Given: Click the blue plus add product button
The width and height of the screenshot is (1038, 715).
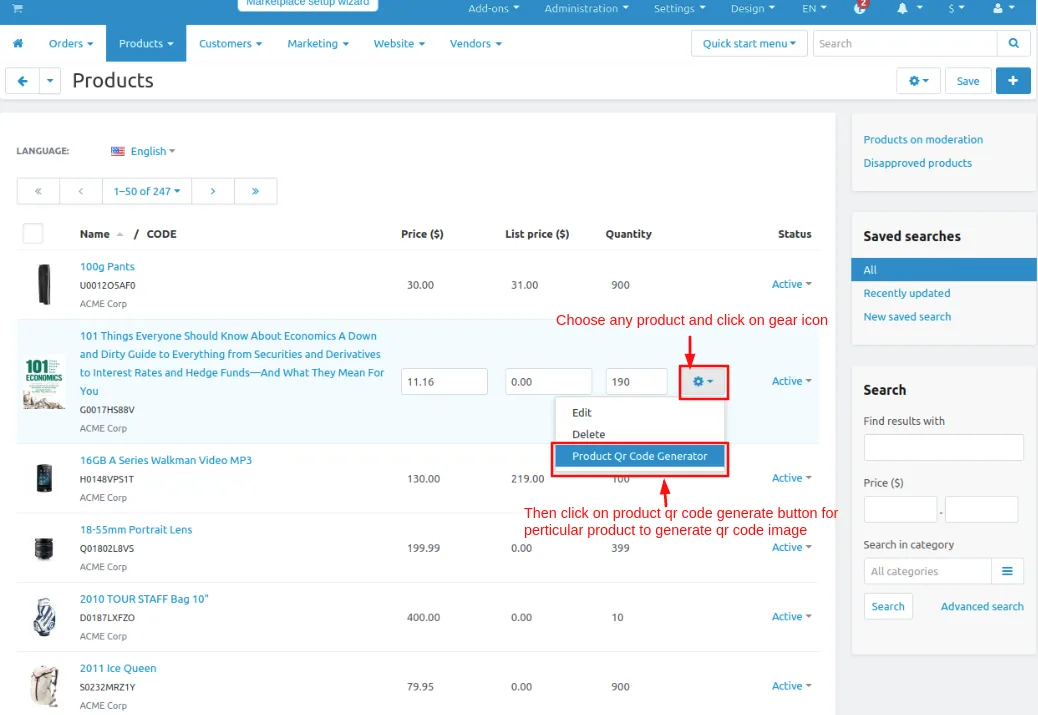Looking at the screenshot, I should pyautogui.click(x=1013, y=81).
